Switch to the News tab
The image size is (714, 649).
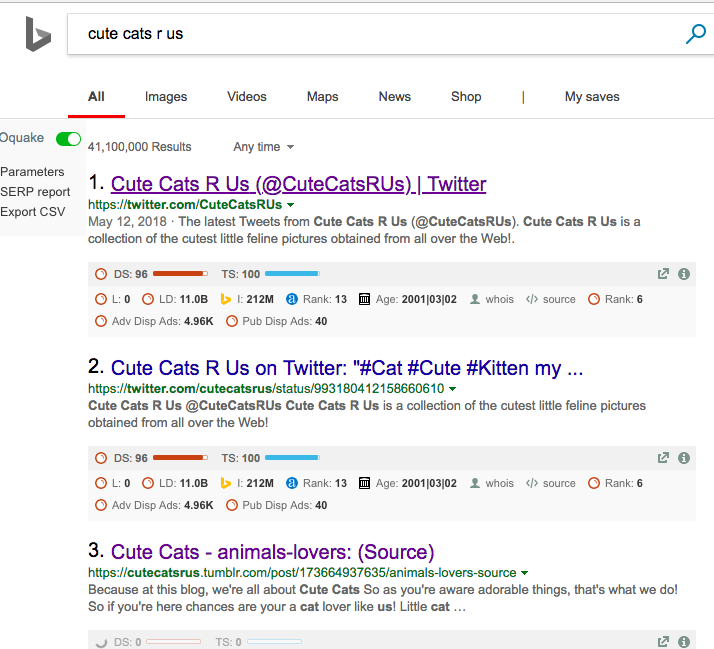[x=394, y=97]
